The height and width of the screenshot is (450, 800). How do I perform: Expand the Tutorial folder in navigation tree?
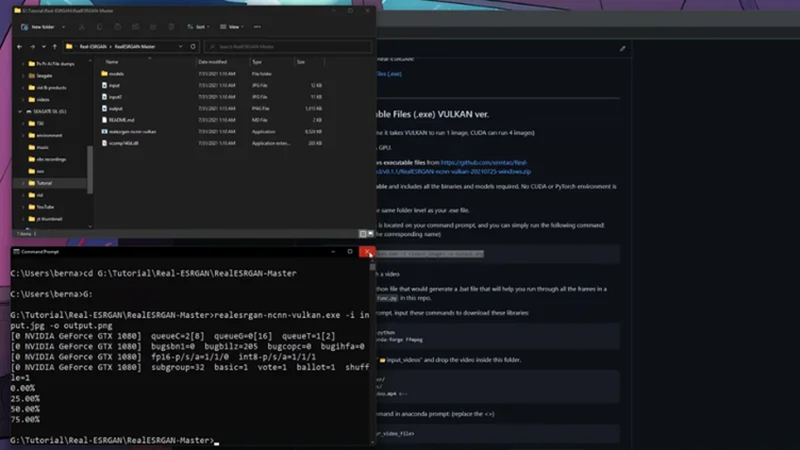(22, 183)
